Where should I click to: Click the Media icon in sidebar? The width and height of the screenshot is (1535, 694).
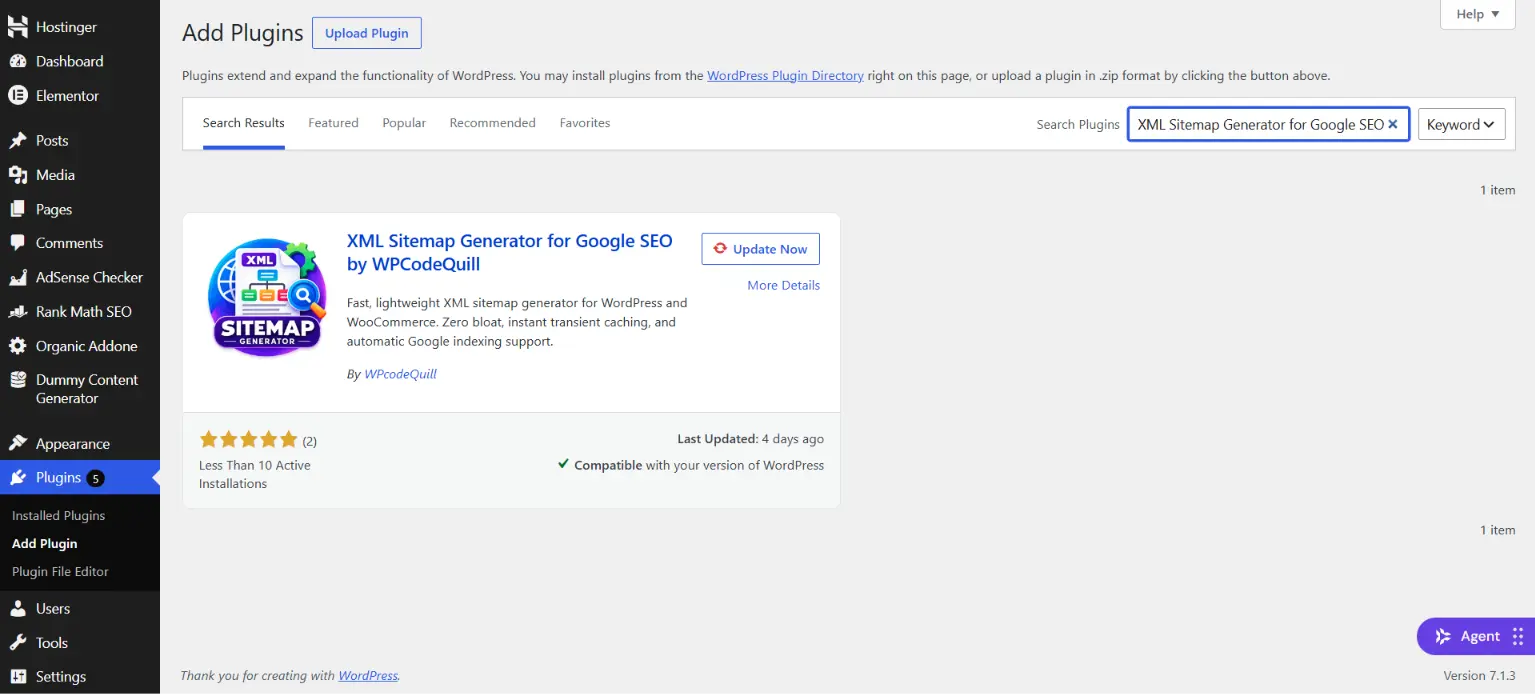point(18,175)
